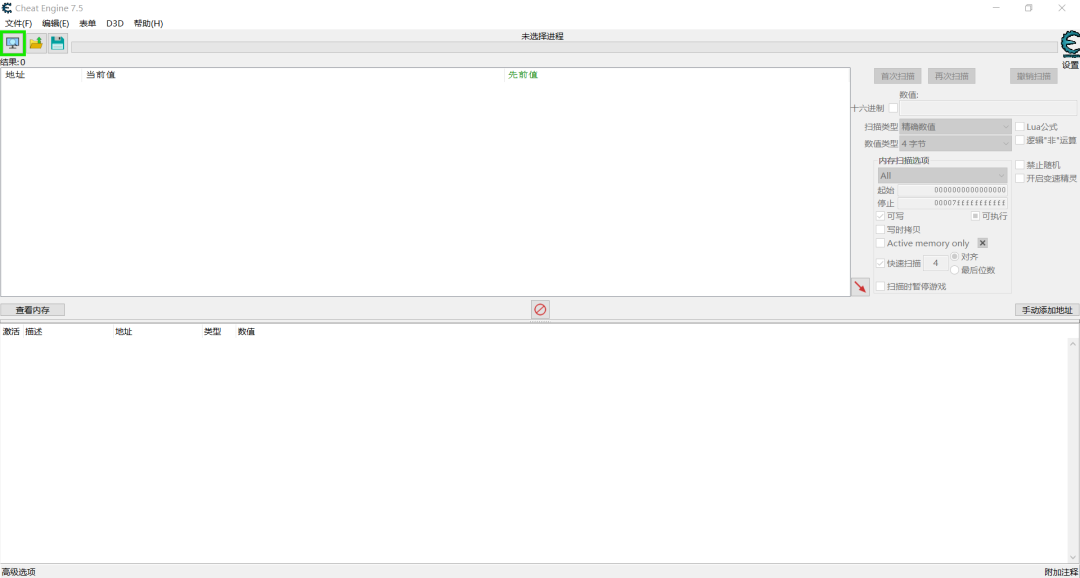Enable the Lua公式 checkbox

(1020, 127)
